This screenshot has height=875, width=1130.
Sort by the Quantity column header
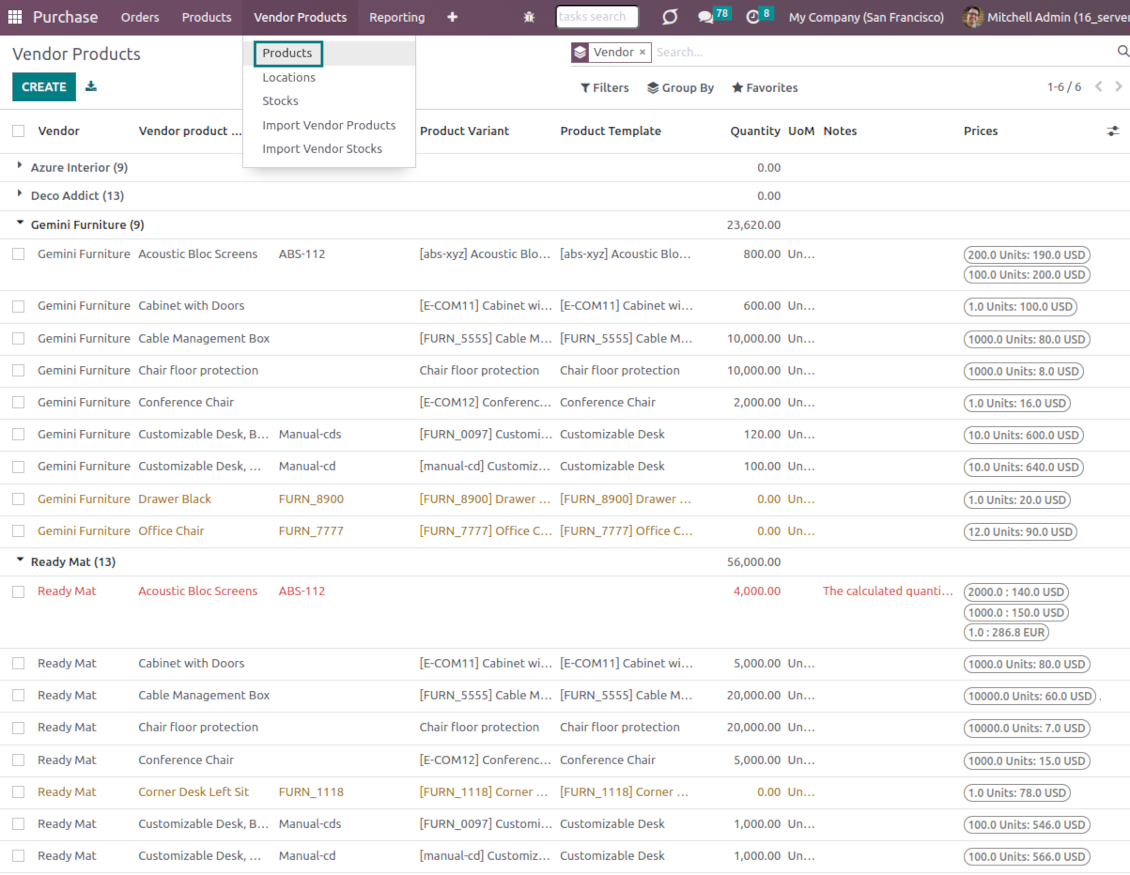click(x=755, y=130)
